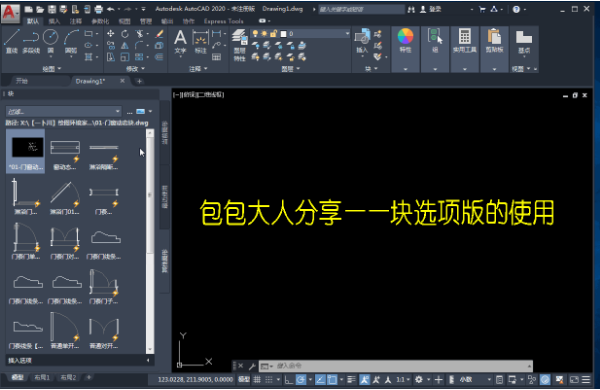Select the Line (直线) drawing tool

(11, 41)
